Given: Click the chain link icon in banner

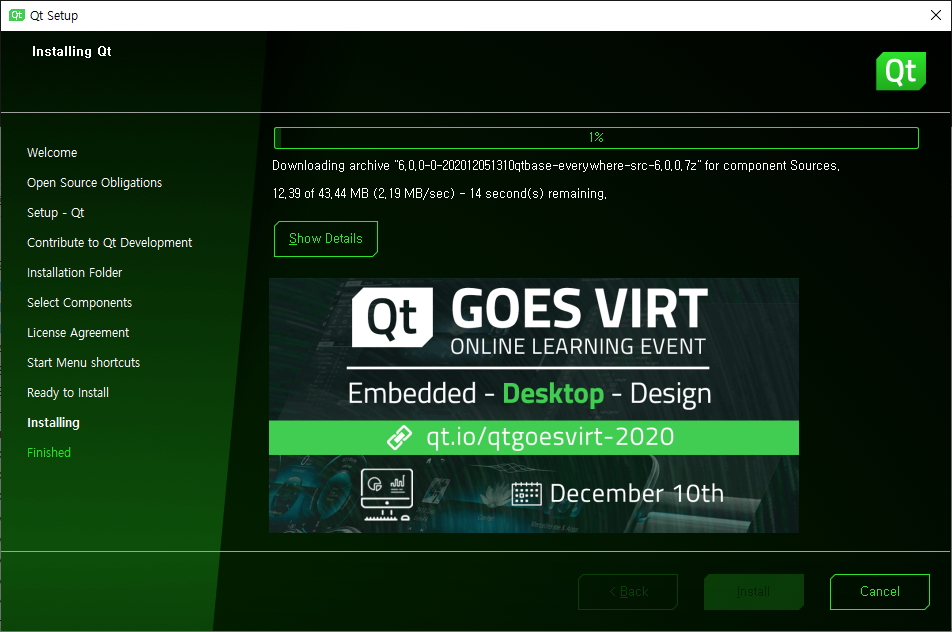Looking at the screenshot, I should click(x=400, y=437).
